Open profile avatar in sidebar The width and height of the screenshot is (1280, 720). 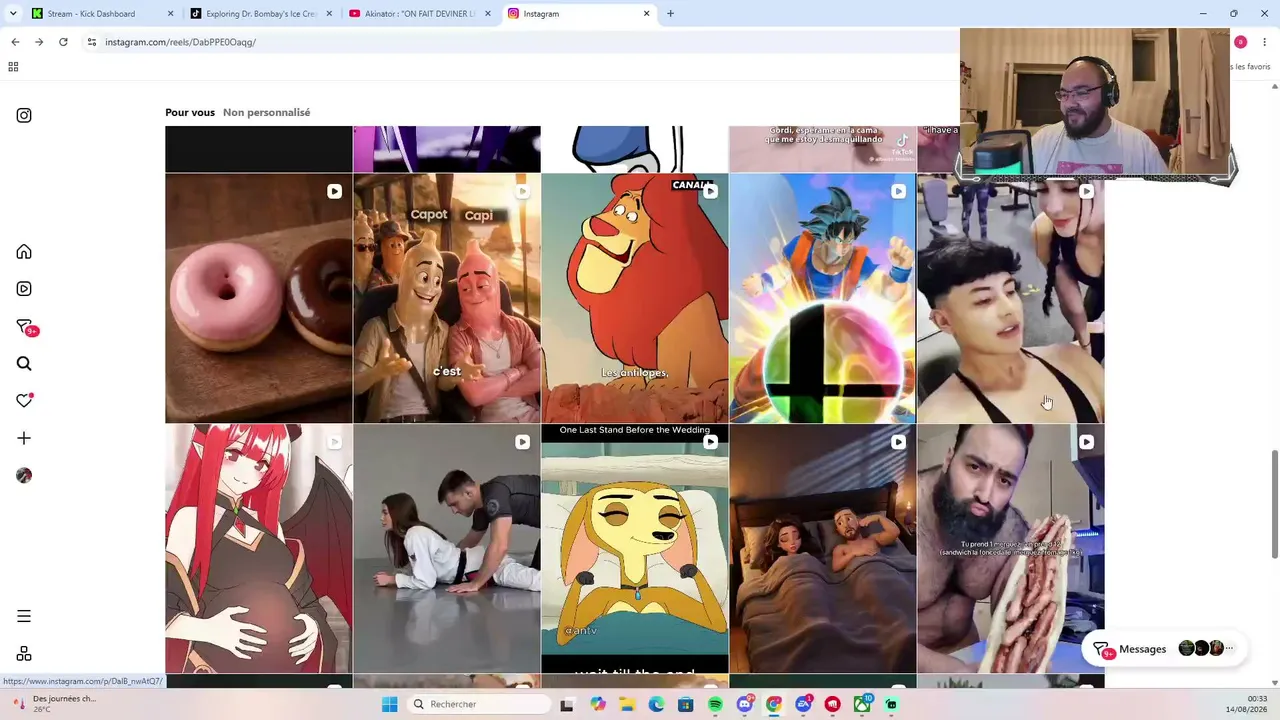coord(24,476)
